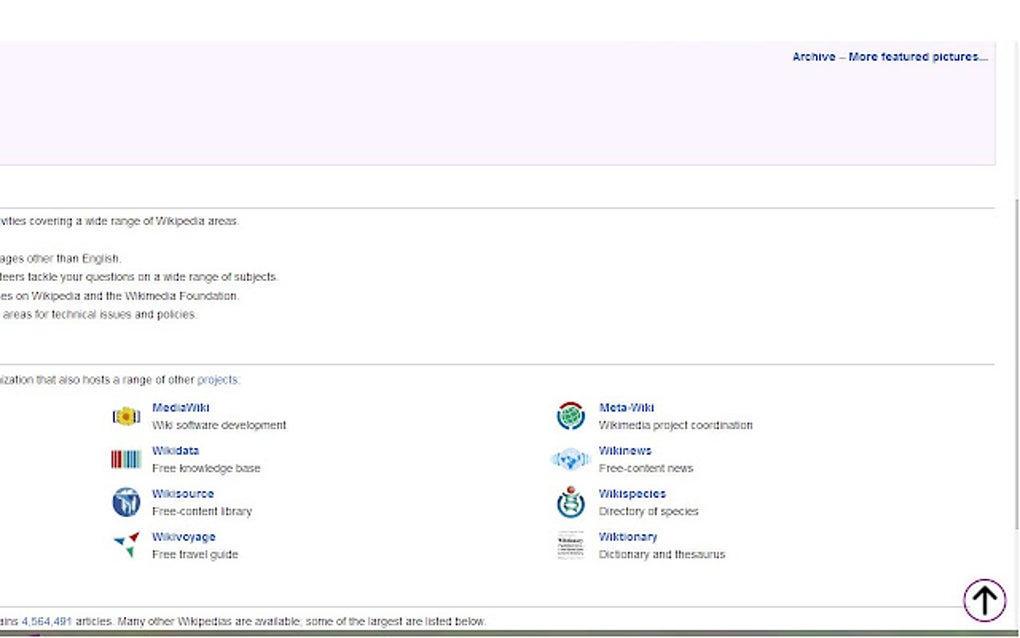
Task: Select the Wikivoyage arrows logo
Action: tap(125, 545)
